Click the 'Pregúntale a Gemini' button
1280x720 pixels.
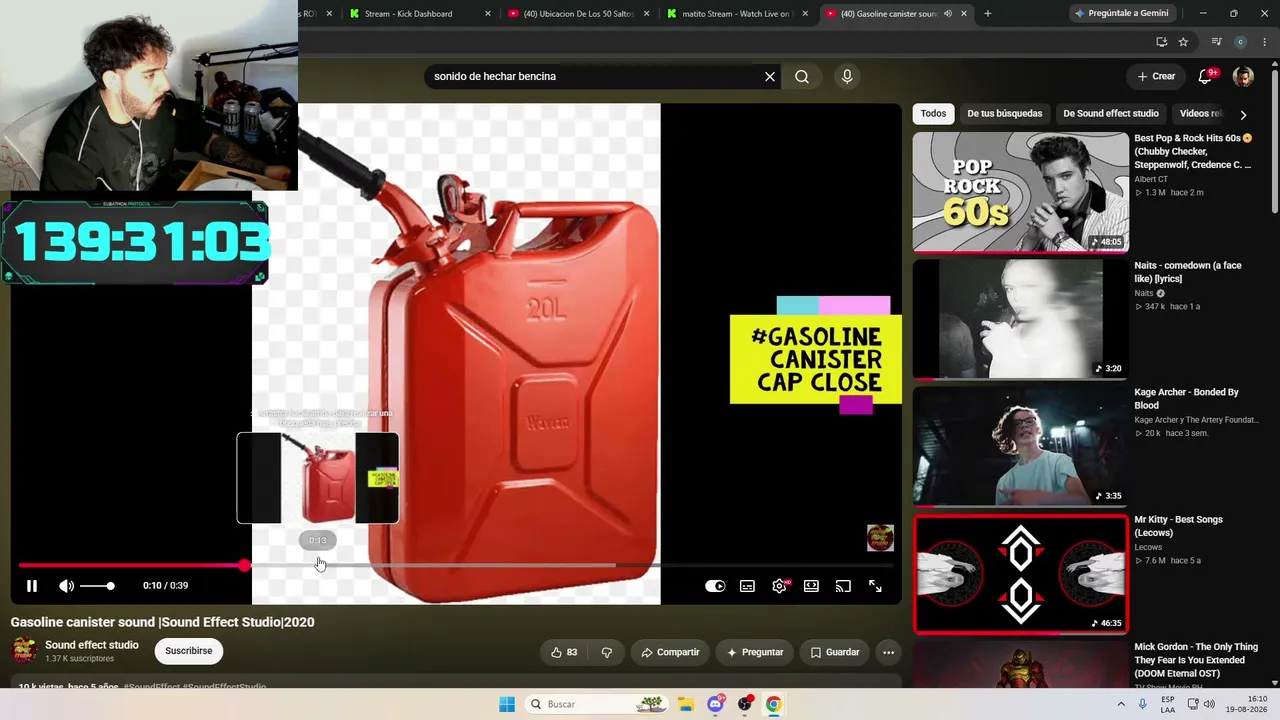coord(1120,14)
